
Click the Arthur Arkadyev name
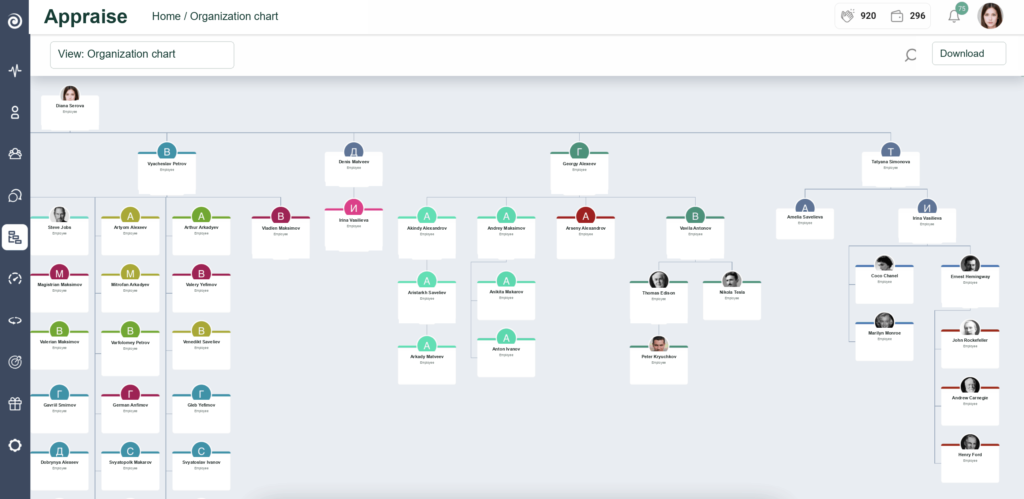tap(201, 227)
